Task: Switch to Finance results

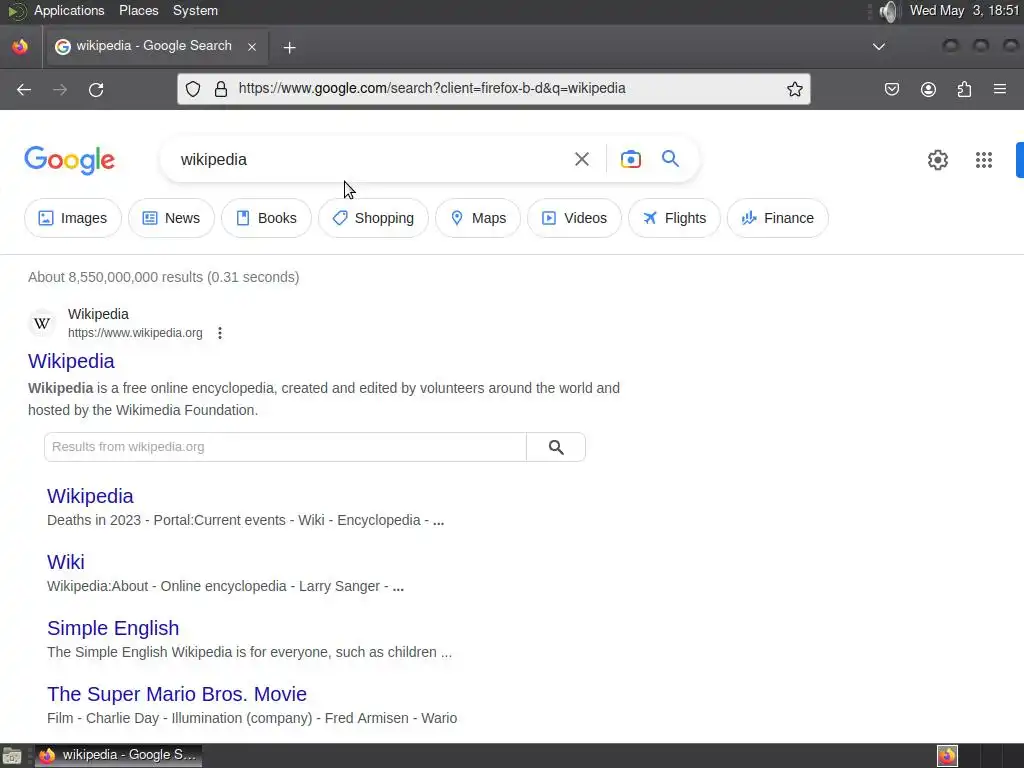Action: pyautogui.click(x=777, y=218)
